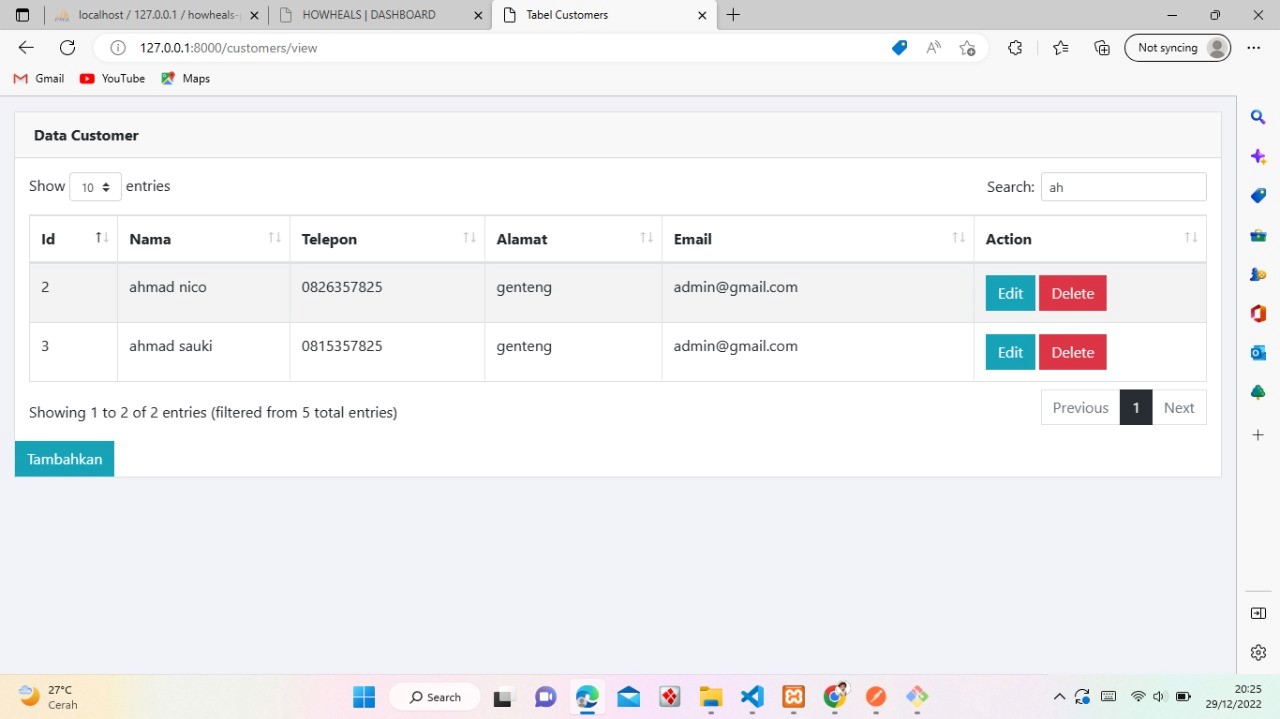Open the sidebar search icon
The height and width of the screenshot is (719, 1280).
[1258, 117]
